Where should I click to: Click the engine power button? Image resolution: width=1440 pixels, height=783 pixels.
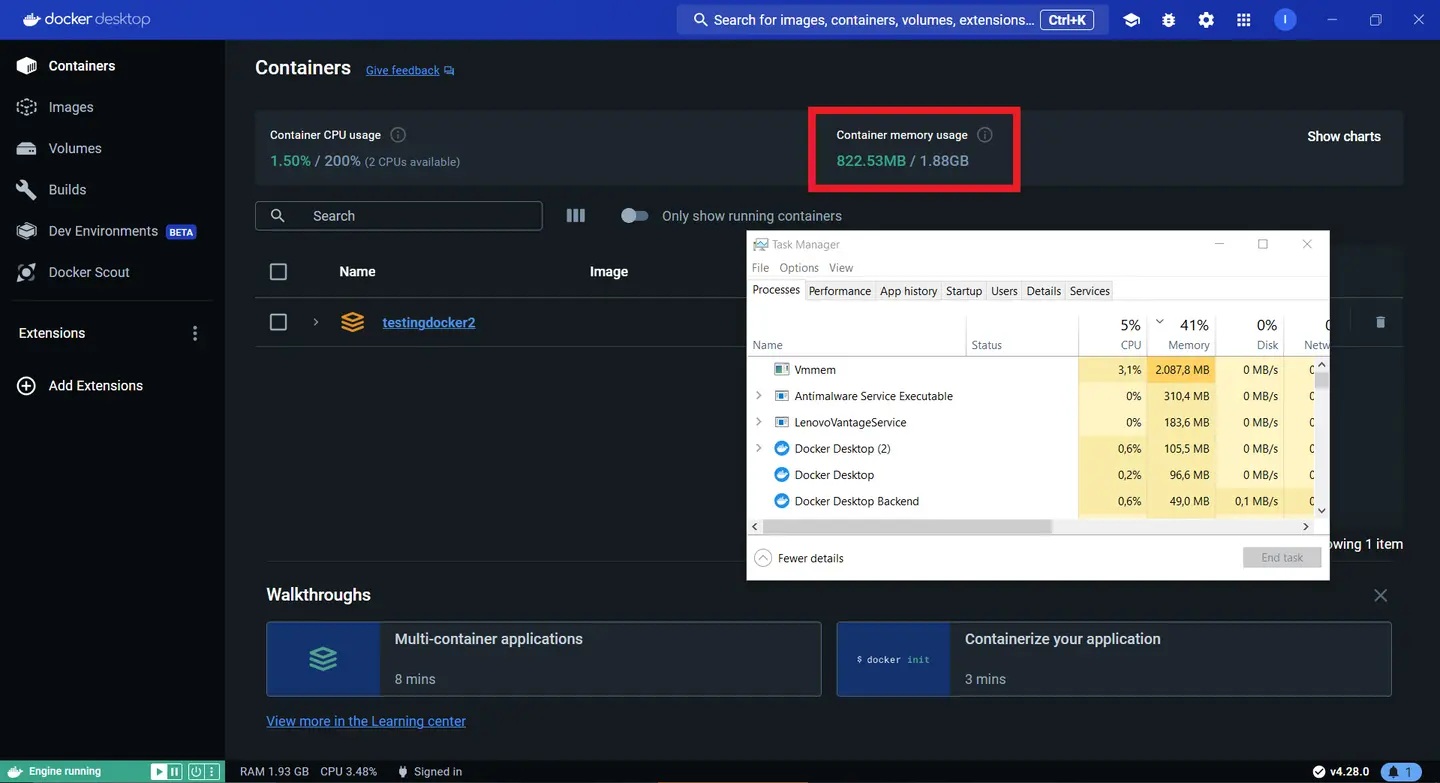click(196, 772)
